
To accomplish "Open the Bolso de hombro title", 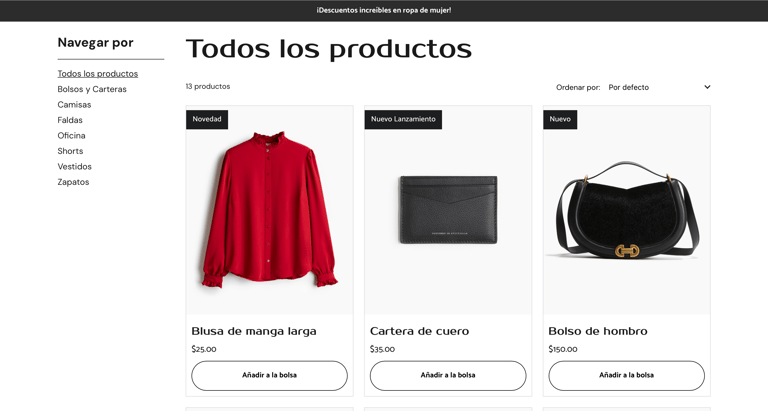I will point(598,331).
